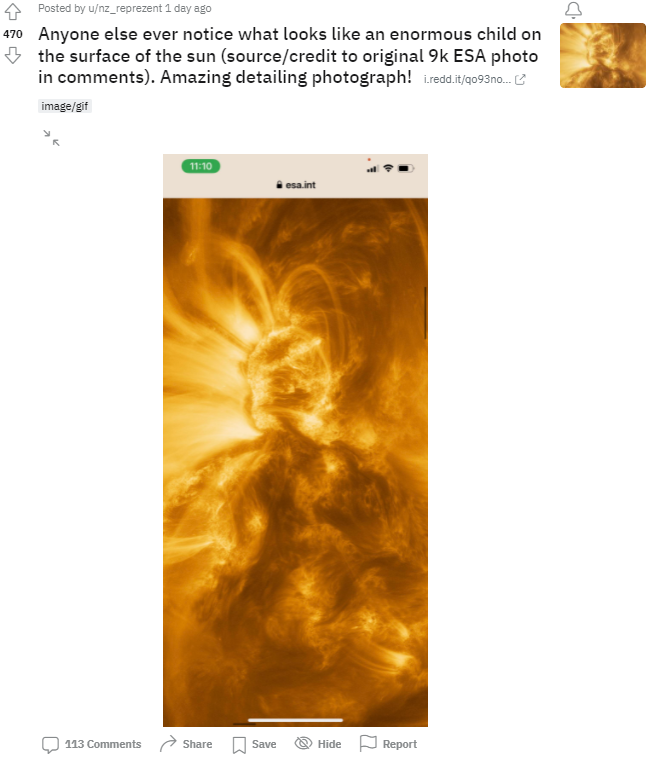The image size is (656, 761).
Task: Downvote the sun photo post
Action: [13, 55]
